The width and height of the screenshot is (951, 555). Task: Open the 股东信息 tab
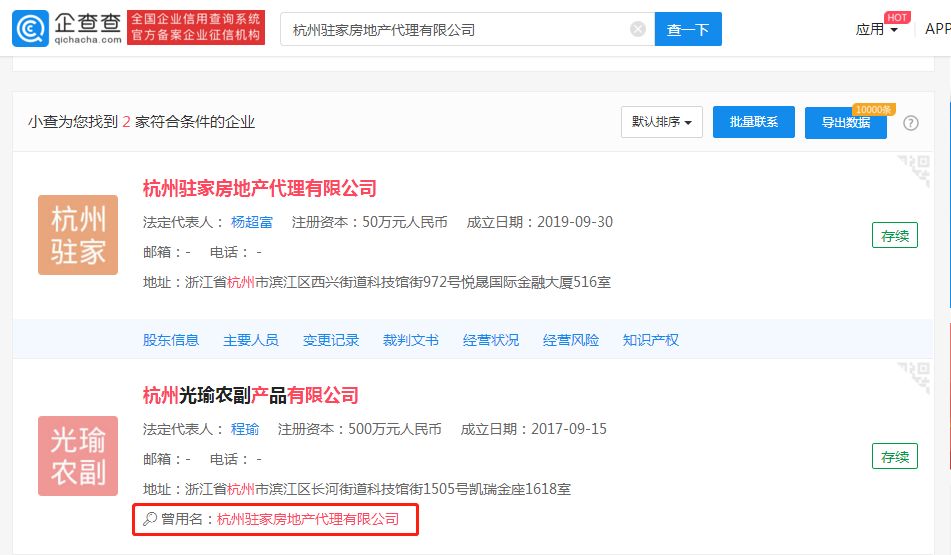(170, 340)
